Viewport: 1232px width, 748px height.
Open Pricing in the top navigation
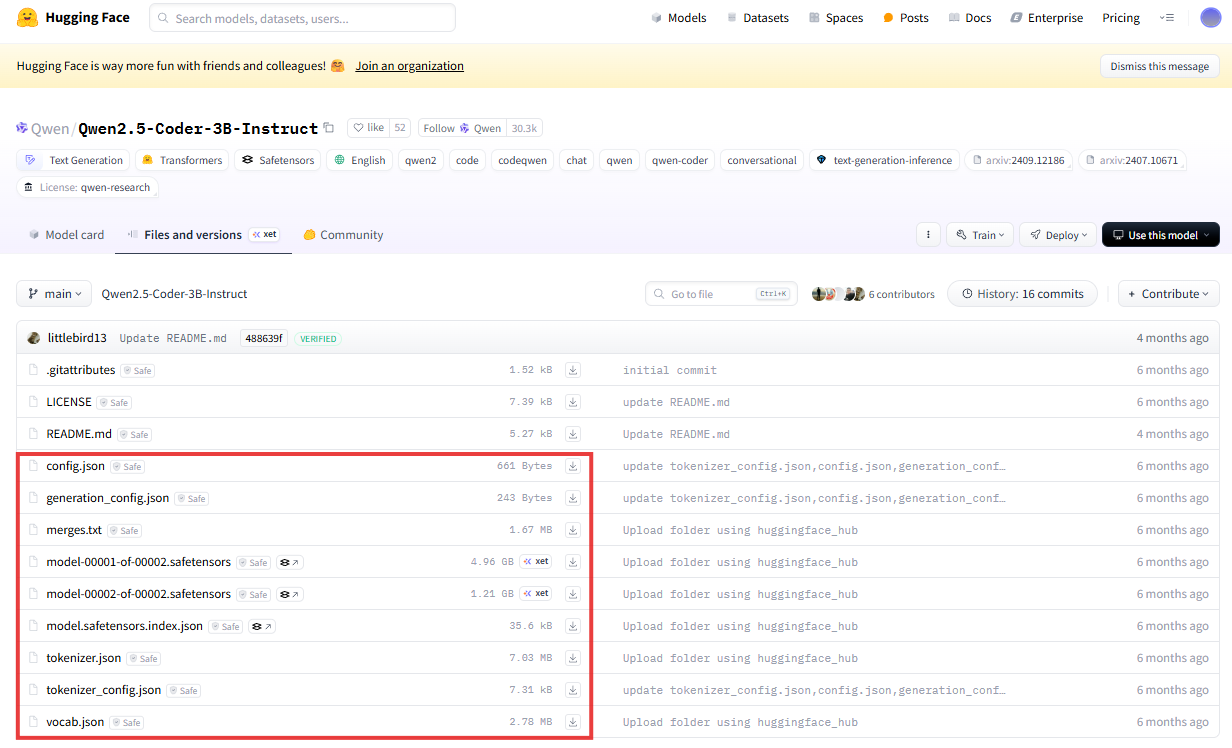[x=1121, y=18]
